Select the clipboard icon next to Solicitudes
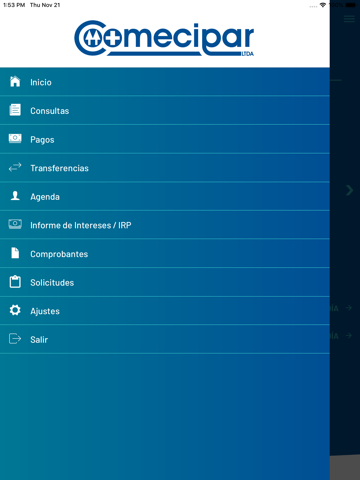Image resolution: width=360 pixels, height=480 pixels. click(15, 282)
